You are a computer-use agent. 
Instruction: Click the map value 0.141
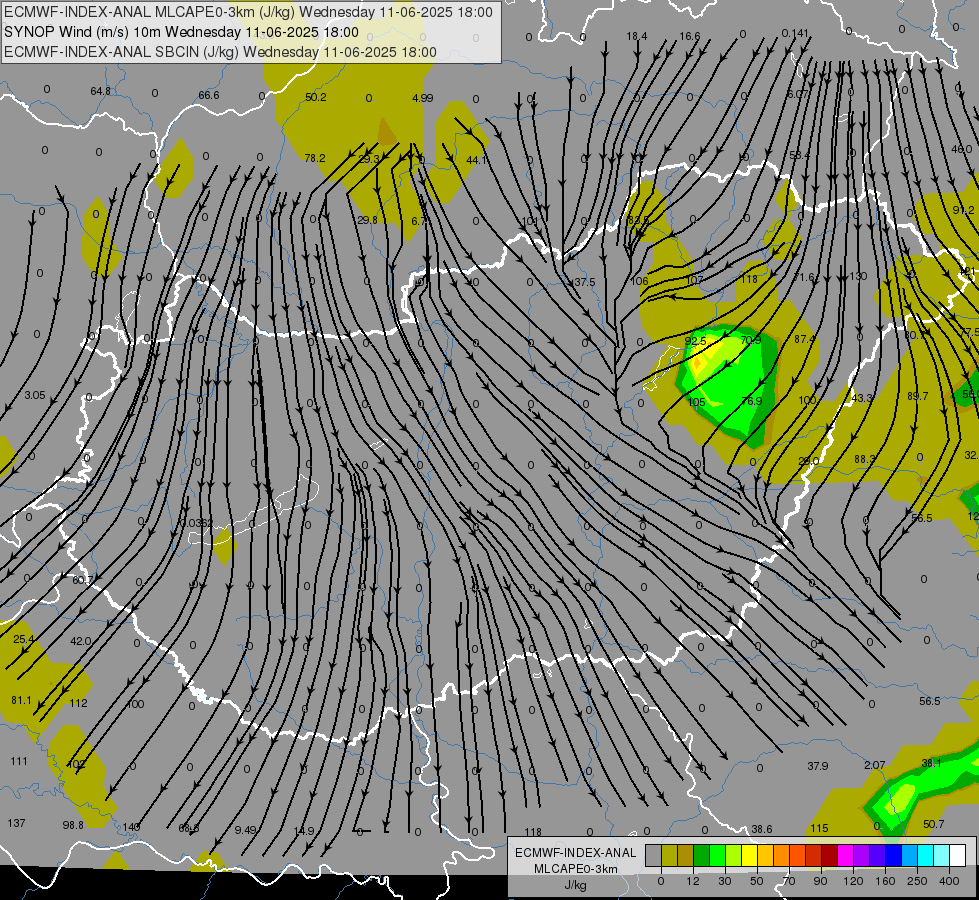[795, 33]
